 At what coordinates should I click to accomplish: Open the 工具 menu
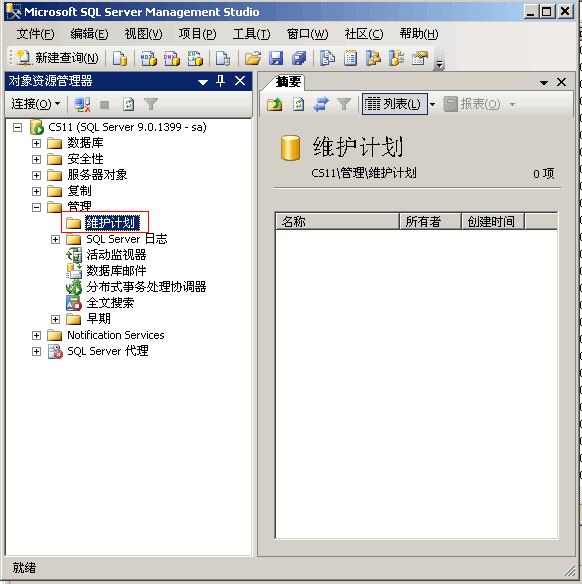click(251, 34)
